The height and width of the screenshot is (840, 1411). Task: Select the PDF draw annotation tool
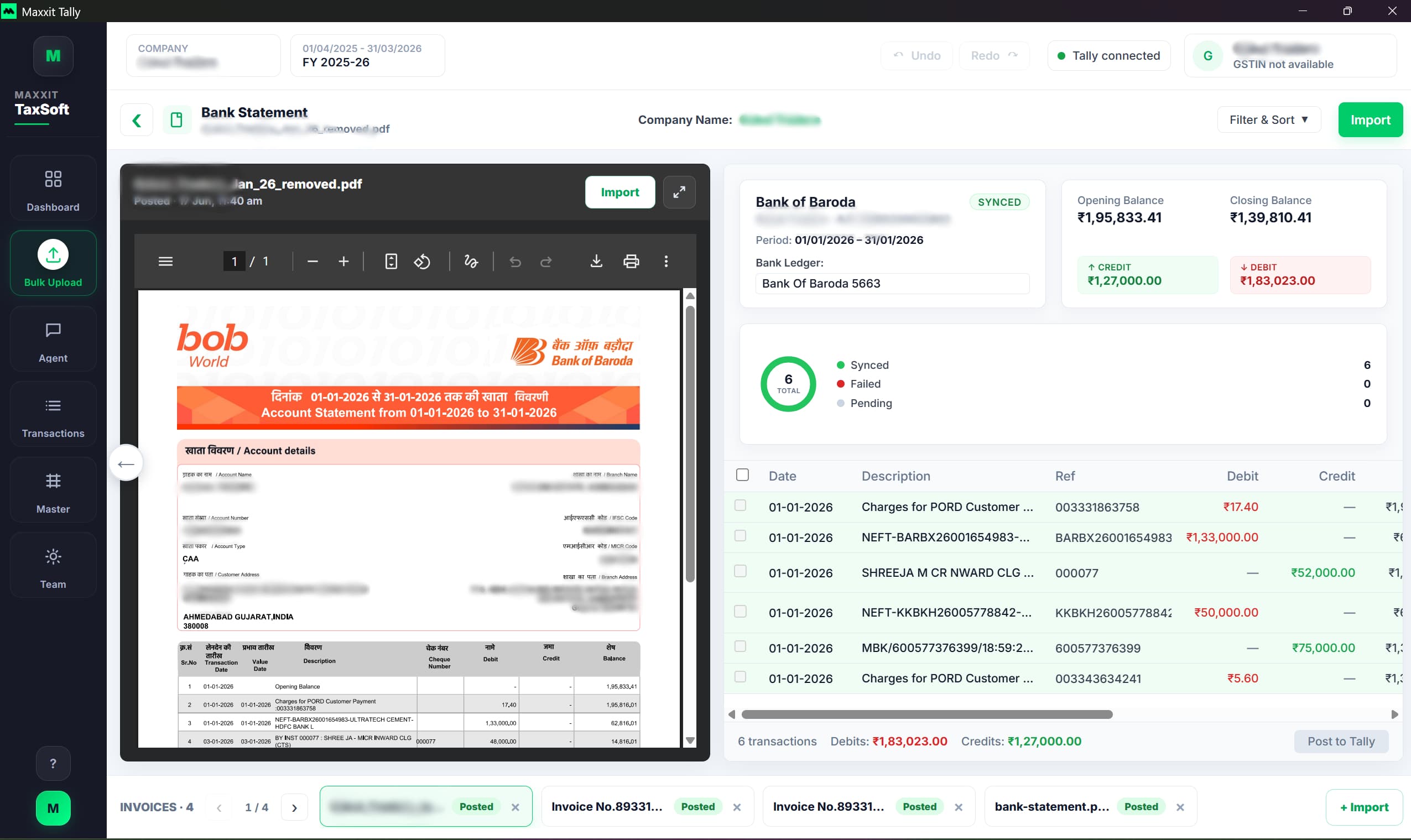tap(471, 262)
